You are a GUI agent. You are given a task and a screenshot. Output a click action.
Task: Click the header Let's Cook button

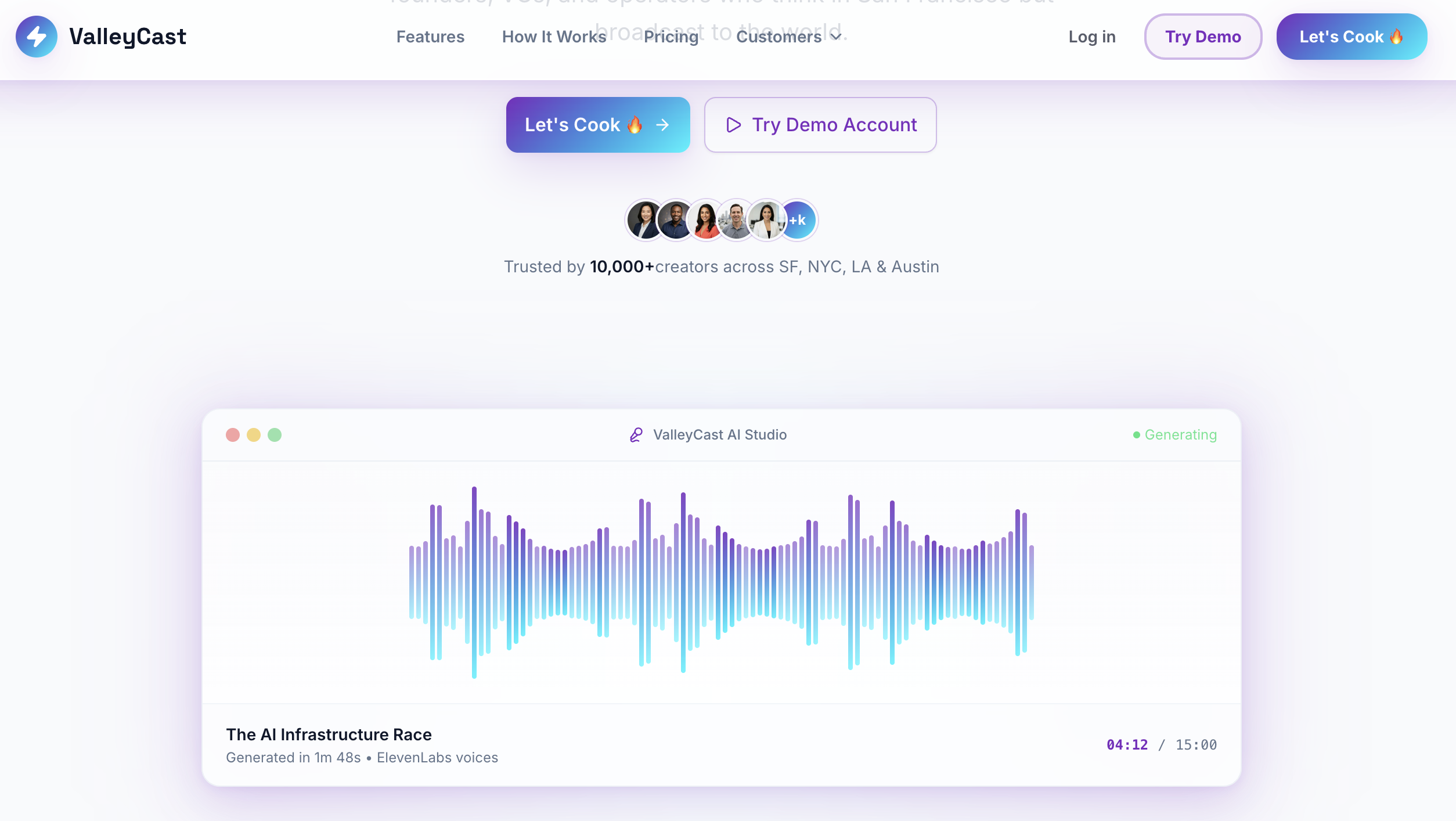pos(1352,37)
